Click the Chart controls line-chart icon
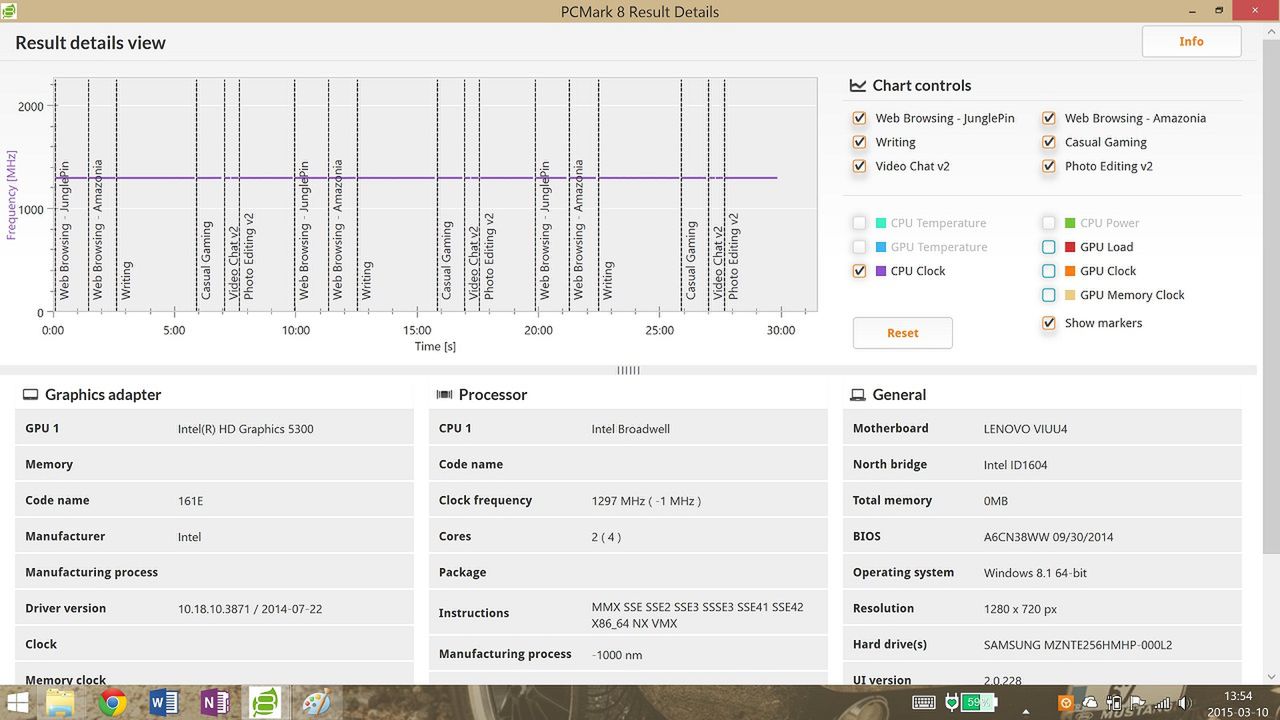Screen dimensions: 1280x720 [858, 85]
